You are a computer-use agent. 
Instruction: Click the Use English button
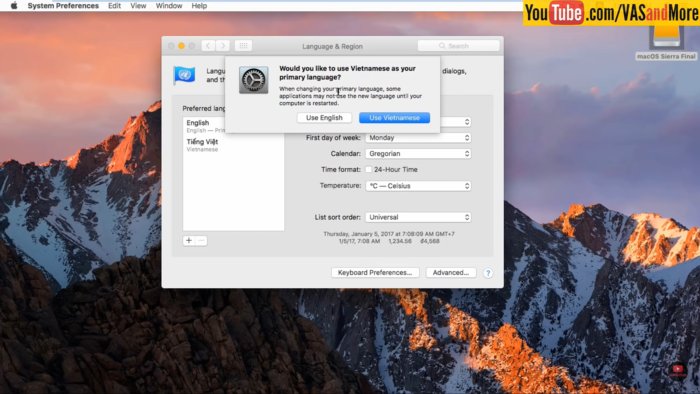(324, 118)
